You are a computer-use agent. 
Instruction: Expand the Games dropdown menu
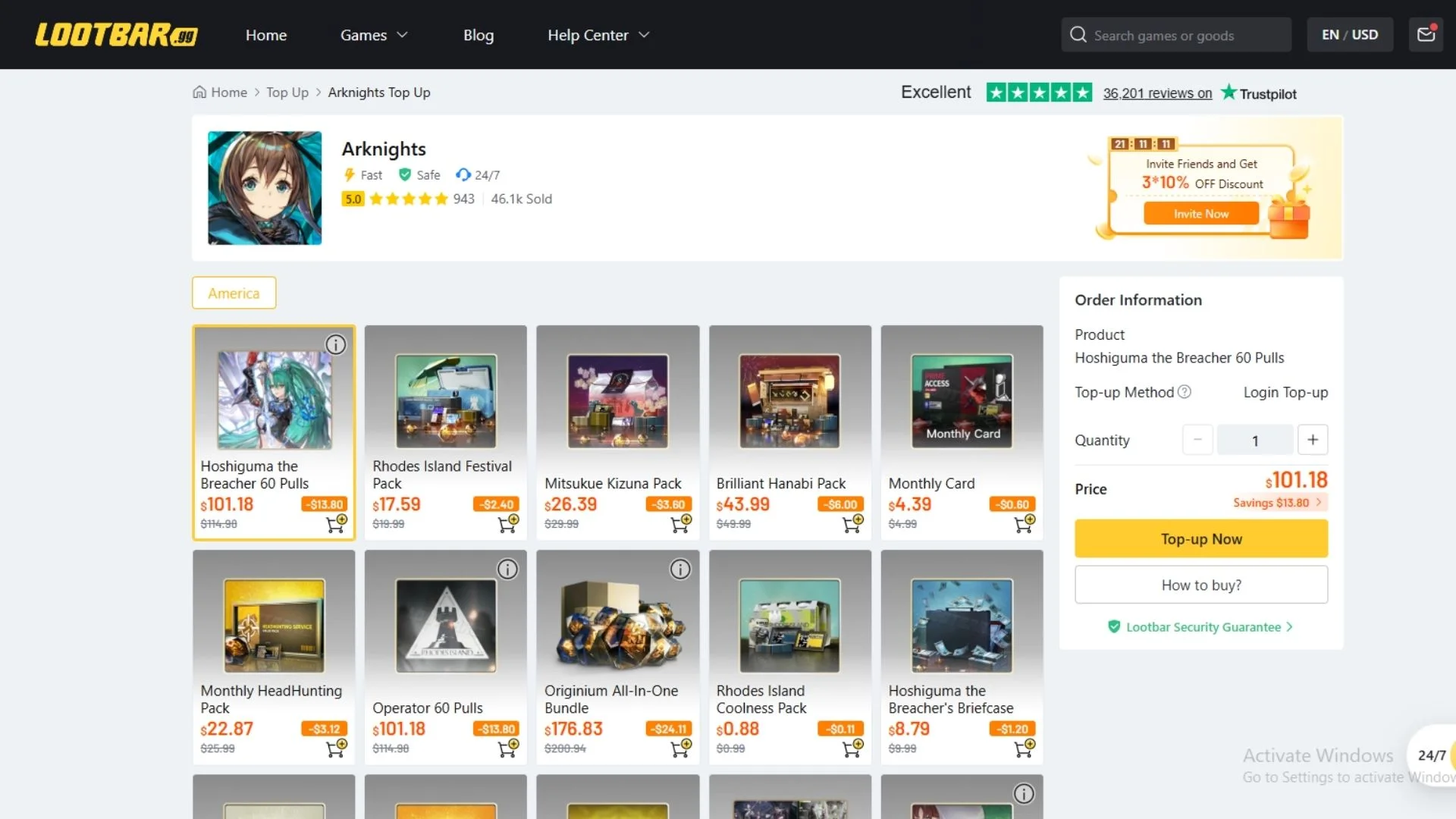click(374, 35)
